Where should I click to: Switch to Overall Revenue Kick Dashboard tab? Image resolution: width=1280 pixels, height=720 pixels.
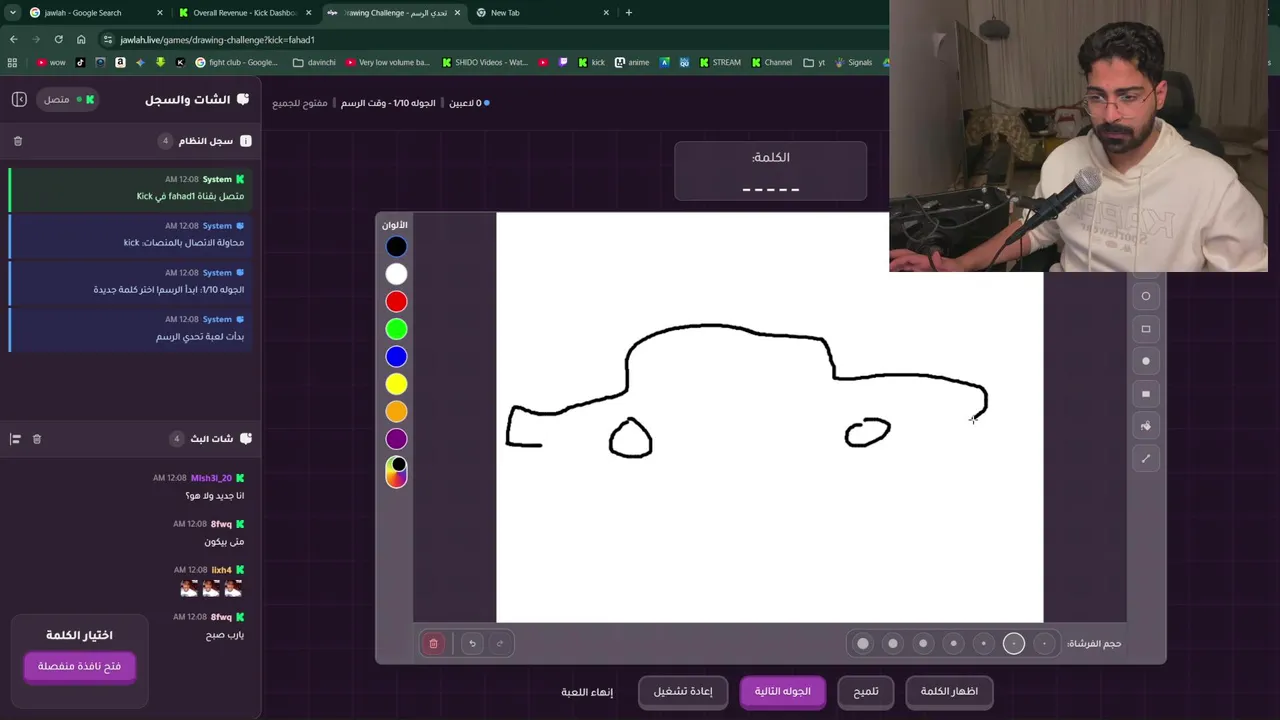click(243, 13)
